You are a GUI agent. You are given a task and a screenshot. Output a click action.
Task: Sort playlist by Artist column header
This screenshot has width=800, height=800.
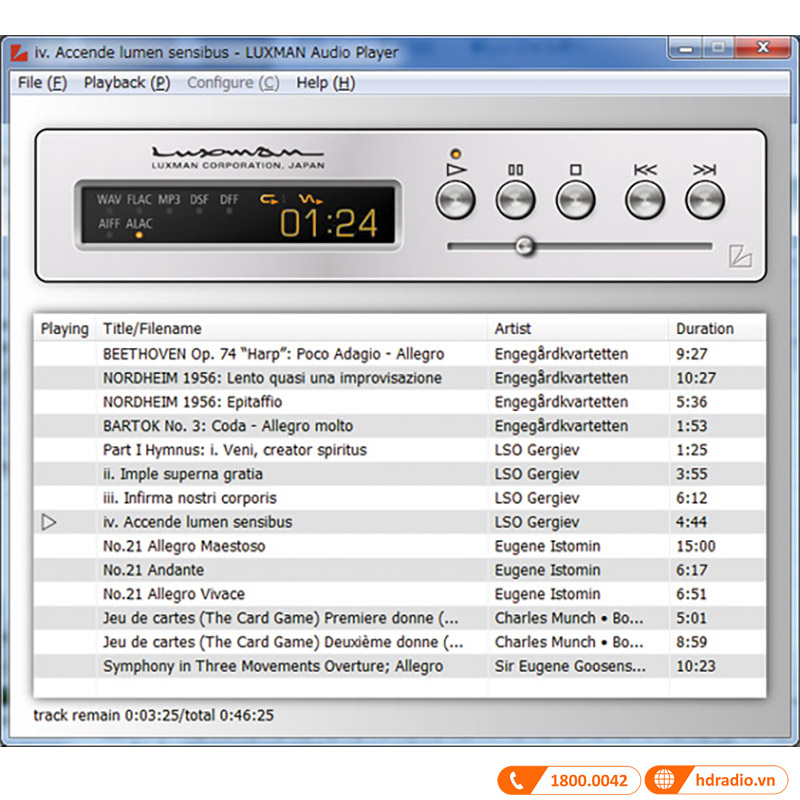coord(513,329)
